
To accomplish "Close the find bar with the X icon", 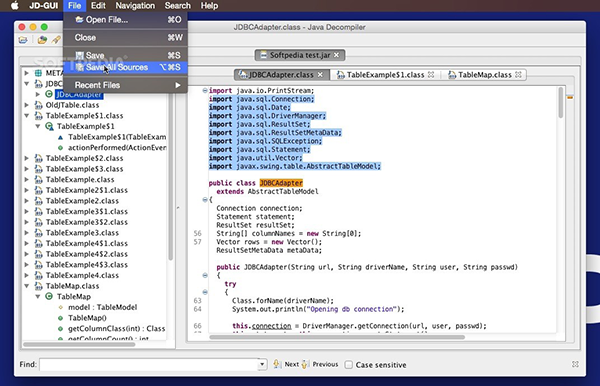I will pos(575,364).
